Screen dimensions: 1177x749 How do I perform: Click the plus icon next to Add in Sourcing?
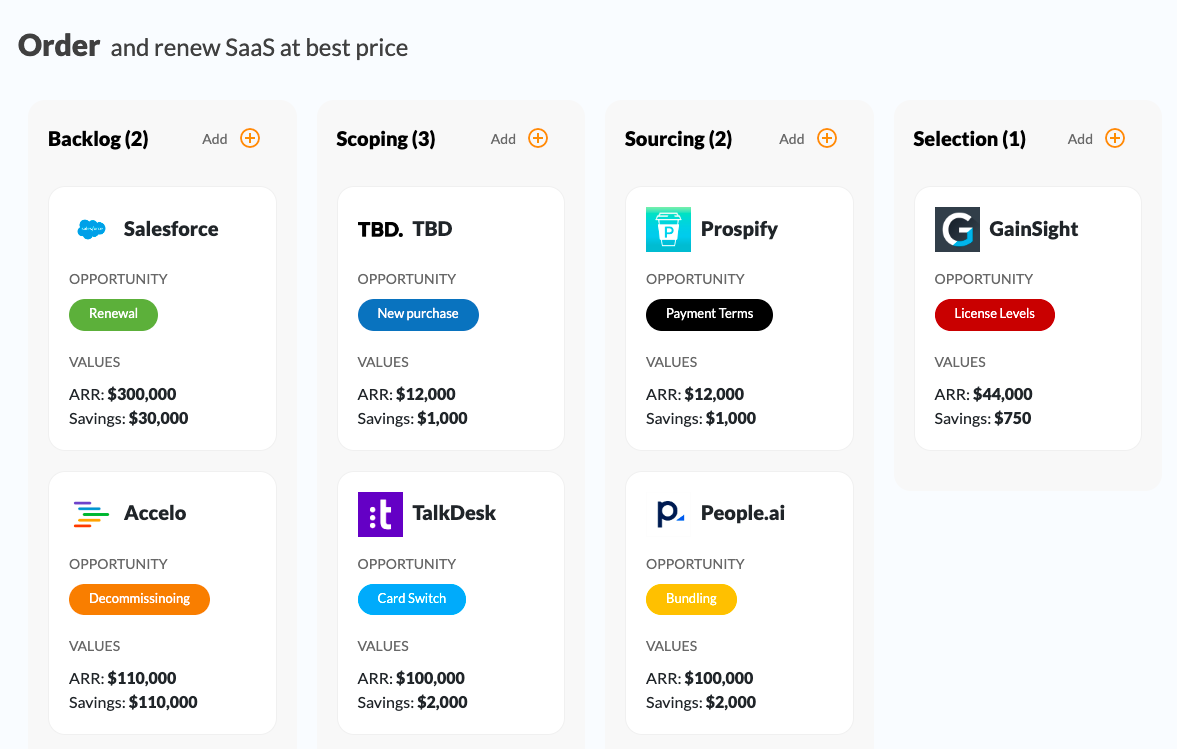pyautogui.click(x=827, y=138)
